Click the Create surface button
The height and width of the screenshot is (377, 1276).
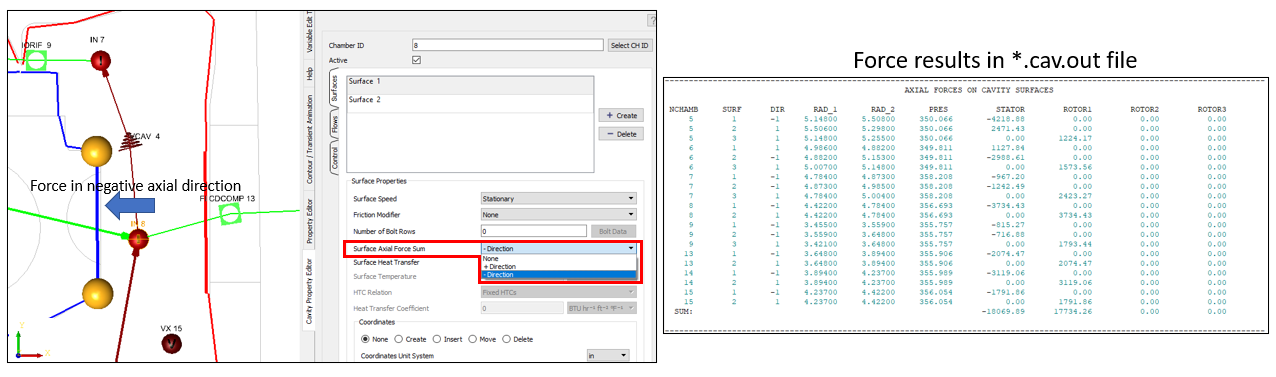[x=620, y=116]
